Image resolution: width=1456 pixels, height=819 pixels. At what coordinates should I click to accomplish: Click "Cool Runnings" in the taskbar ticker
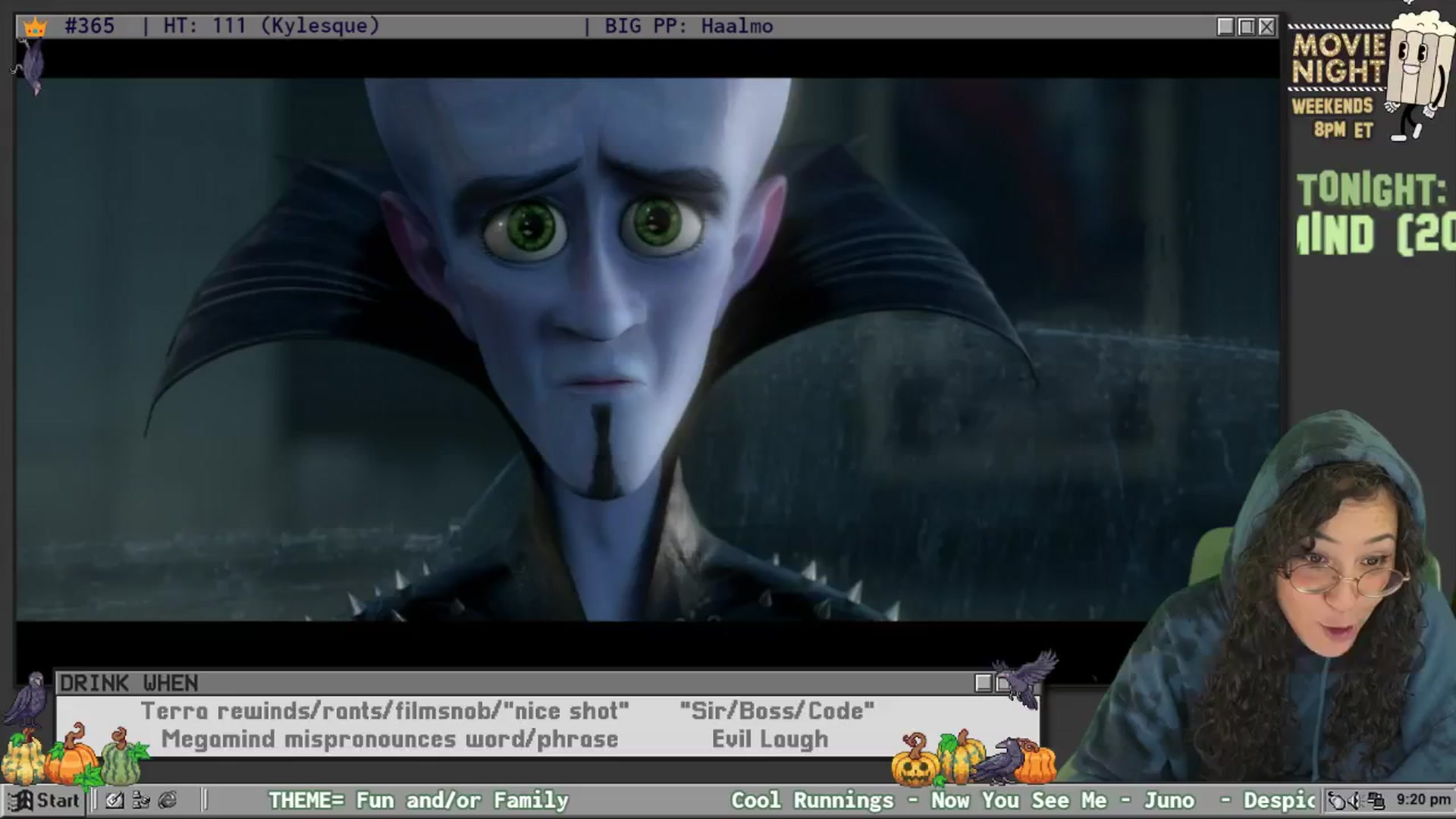coord(812,800)
